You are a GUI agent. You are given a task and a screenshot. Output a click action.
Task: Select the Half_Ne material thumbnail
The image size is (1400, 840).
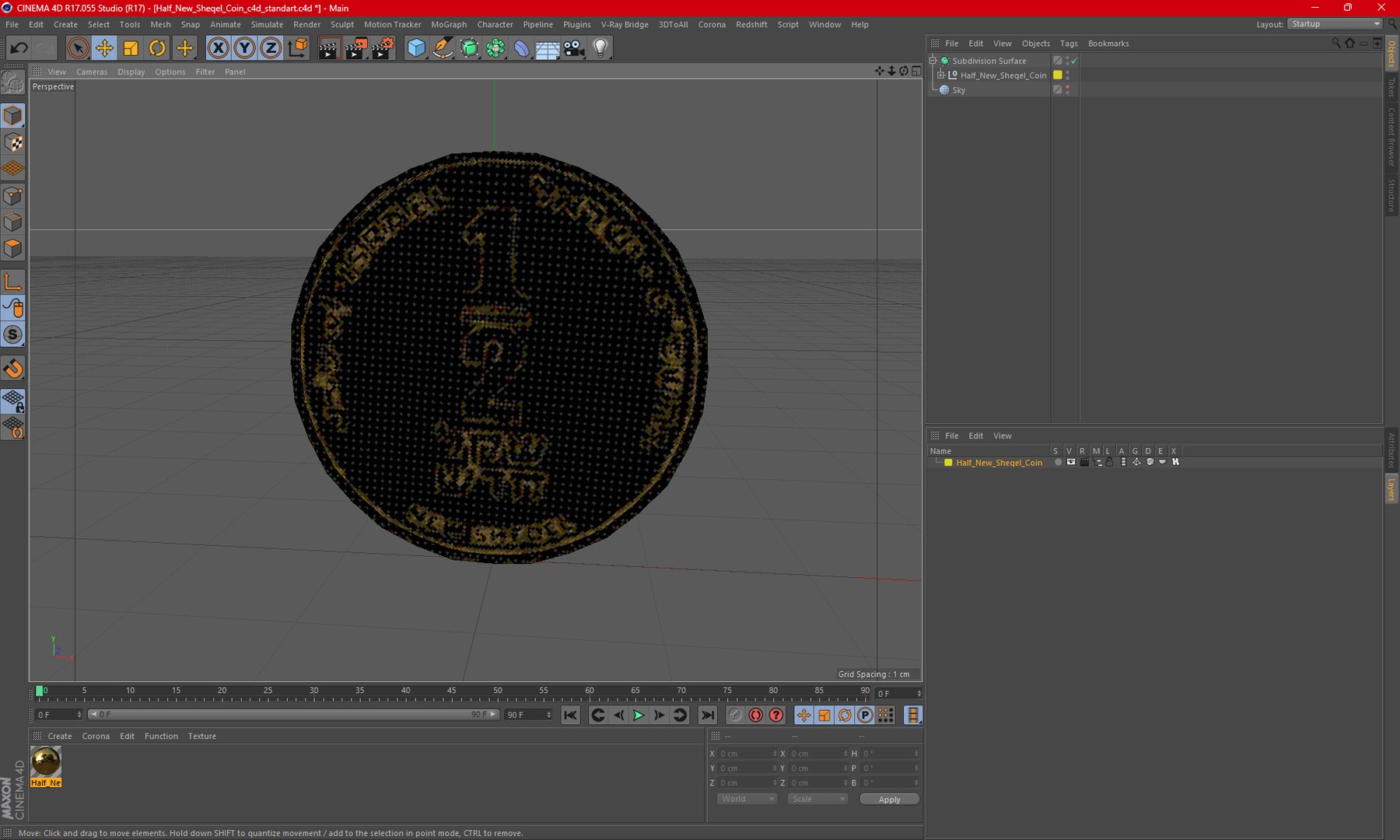point(46,766)
